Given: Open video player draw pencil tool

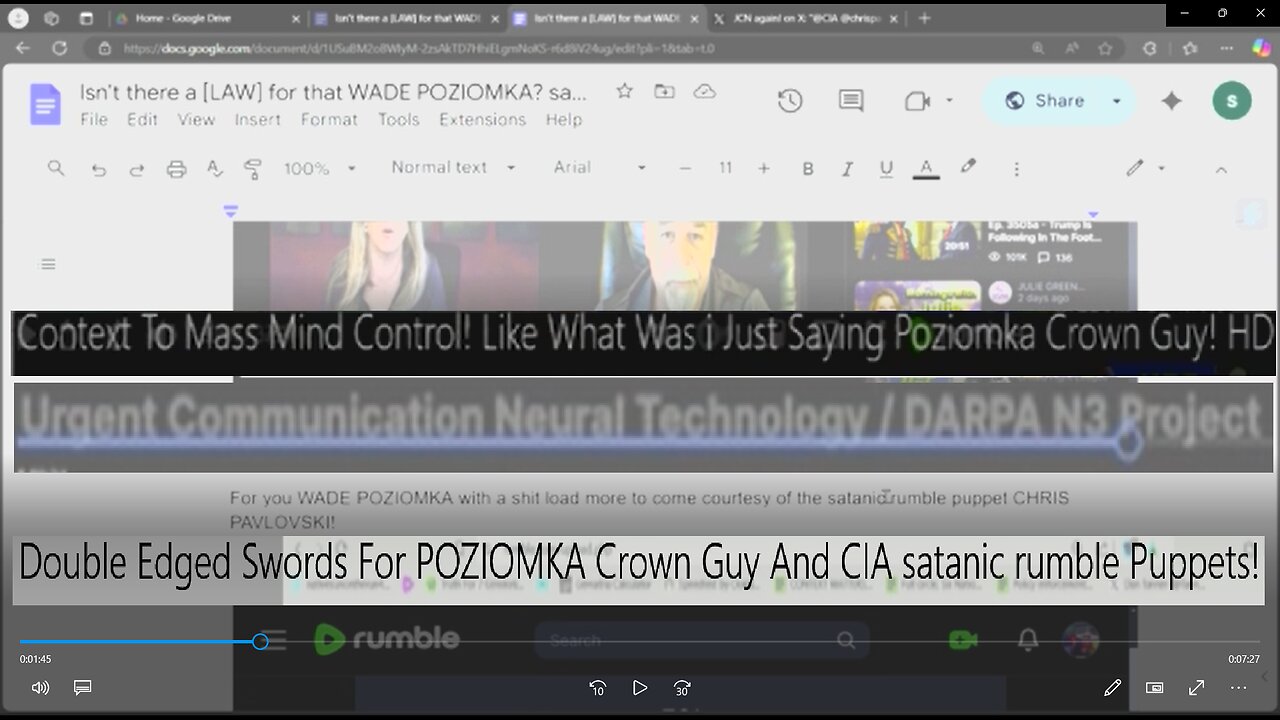Looking at the screenshot, I should 1112,688.
